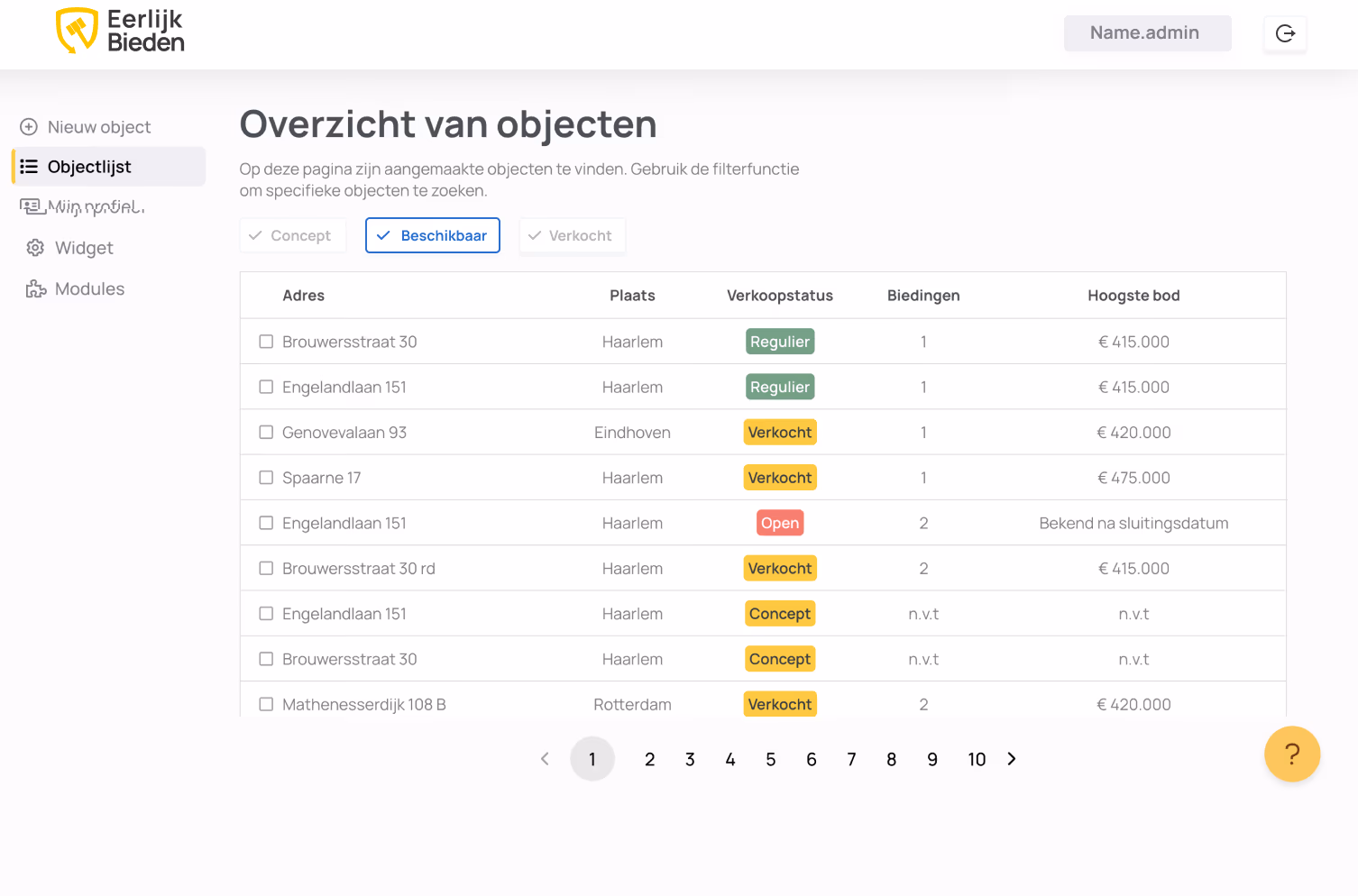
Task: Open the yellow help question mark button
Action: click(1292, 754)
